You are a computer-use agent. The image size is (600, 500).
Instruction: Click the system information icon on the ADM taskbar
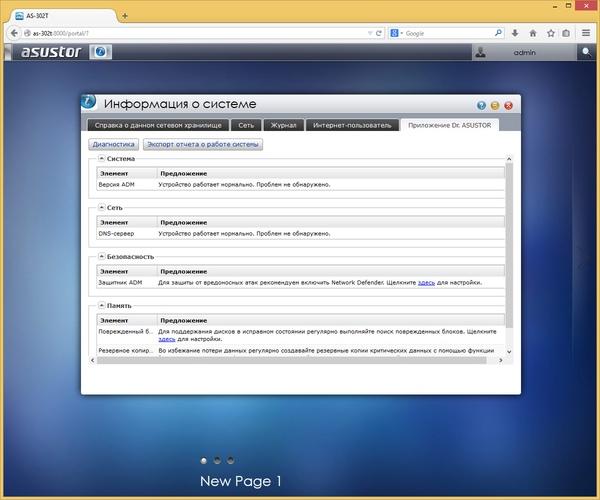pyautogui.click(x=101, y=52)
